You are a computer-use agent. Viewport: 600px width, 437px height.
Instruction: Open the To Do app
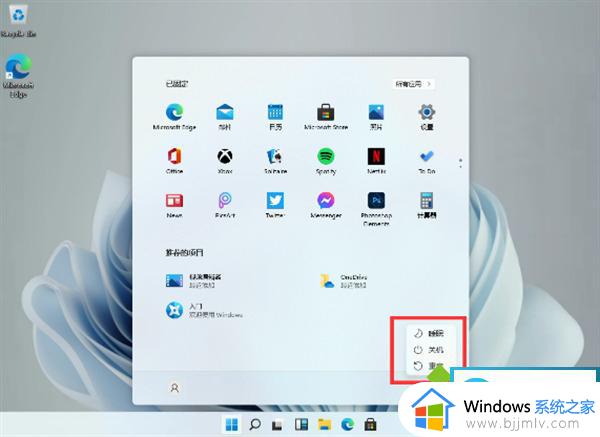click(427, 161)
